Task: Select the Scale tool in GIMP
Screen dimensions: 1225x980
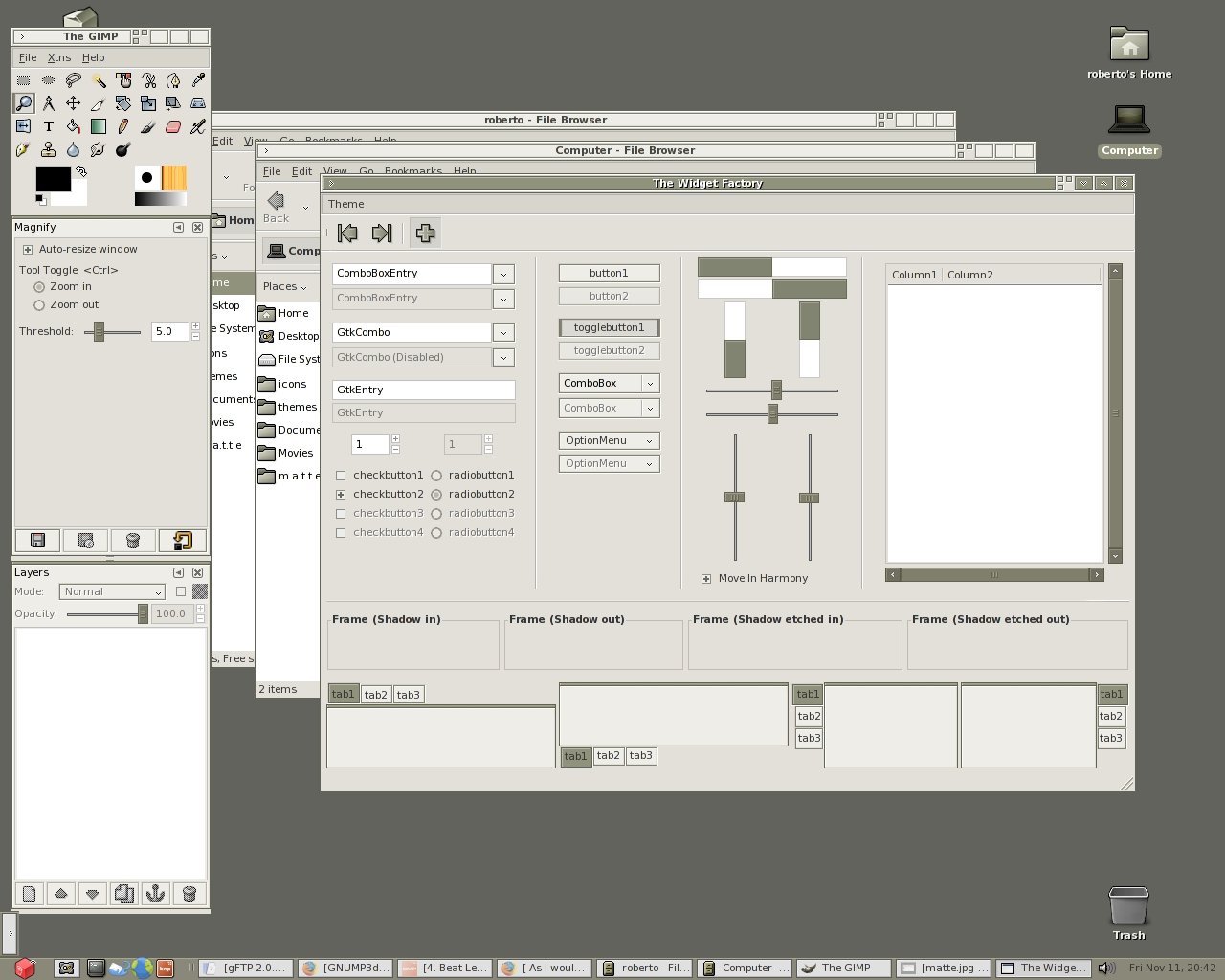Action: tap(148, 103)
